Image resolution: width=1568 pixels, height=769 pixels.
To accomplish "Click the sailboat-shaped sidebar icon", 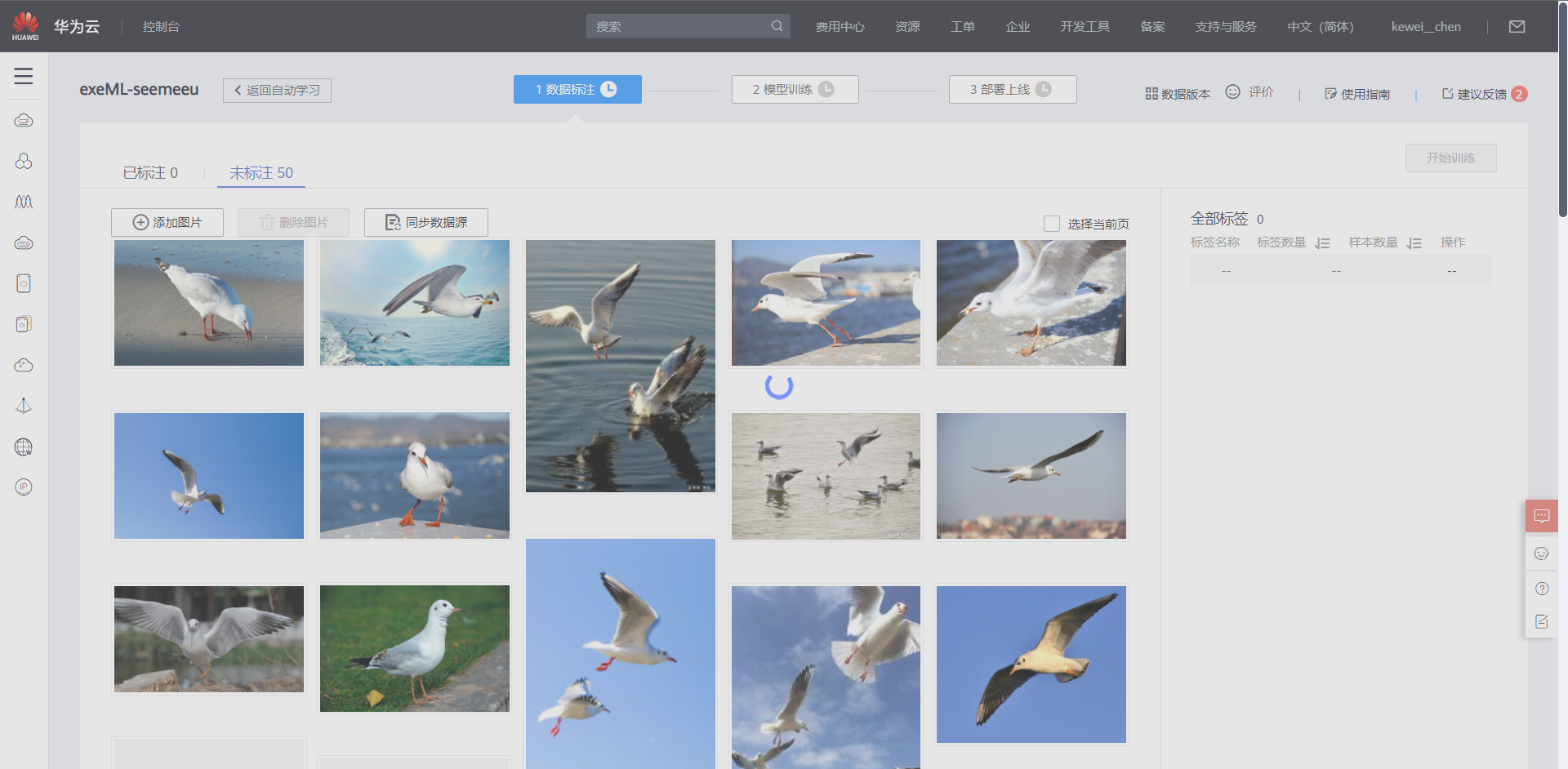I will point(24,406).
